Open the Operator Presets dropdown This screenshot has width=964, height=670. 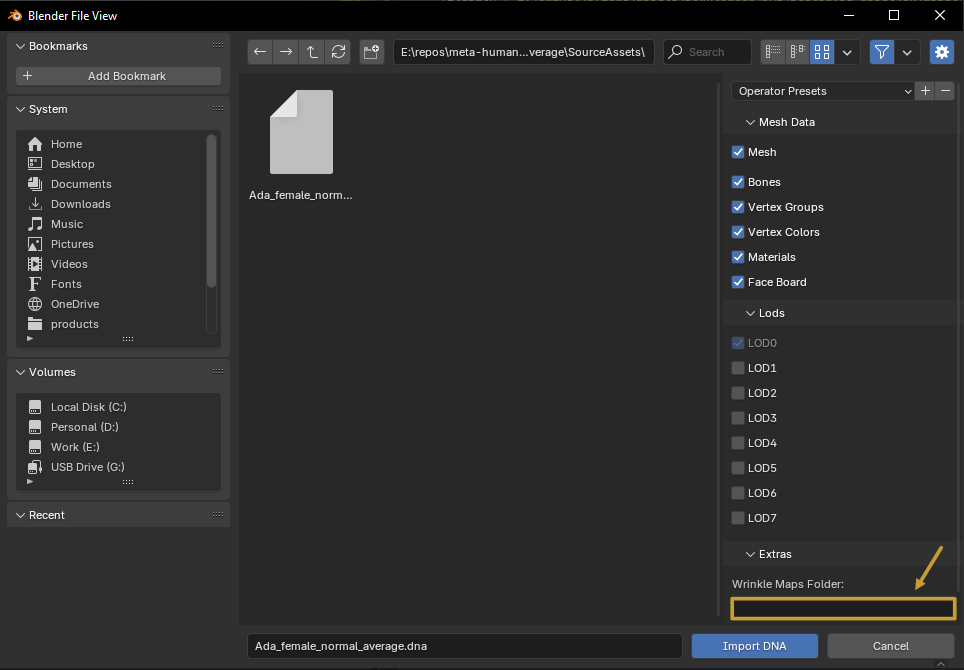pos(824,91)
